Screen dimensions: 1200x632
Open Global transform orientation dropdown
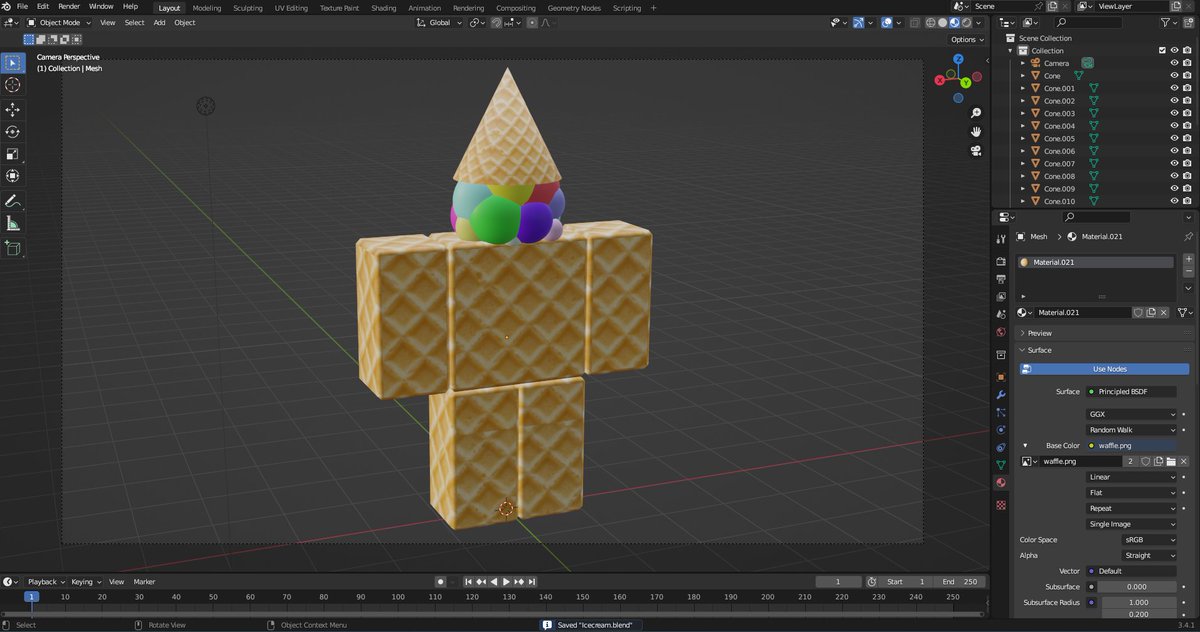pyautogui.click(x=440, y=22)
